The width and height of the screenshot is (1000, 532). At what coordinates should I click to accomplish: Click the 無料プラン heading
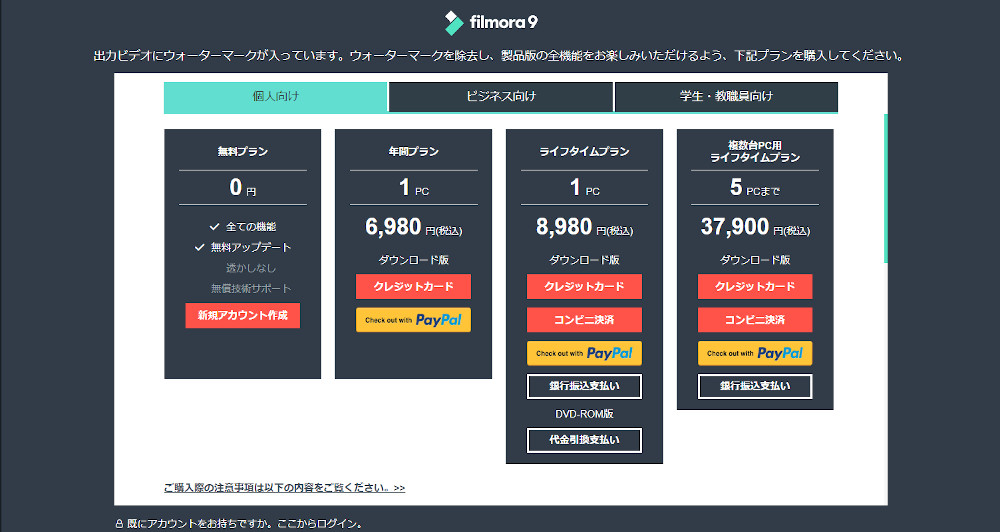click(242, 152)
